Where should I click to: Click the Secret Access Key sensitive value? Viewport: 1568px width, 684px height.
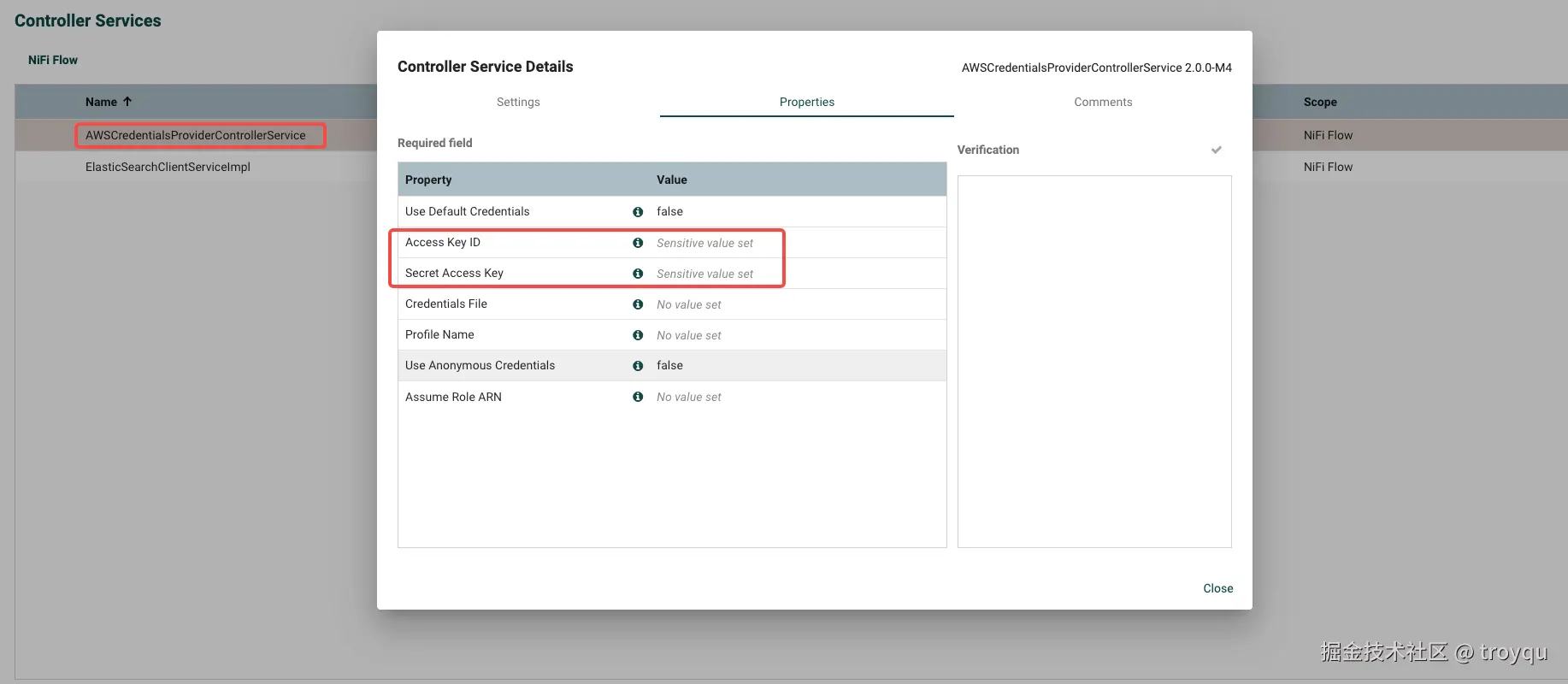pyautogui.click(x=704, y=274)
